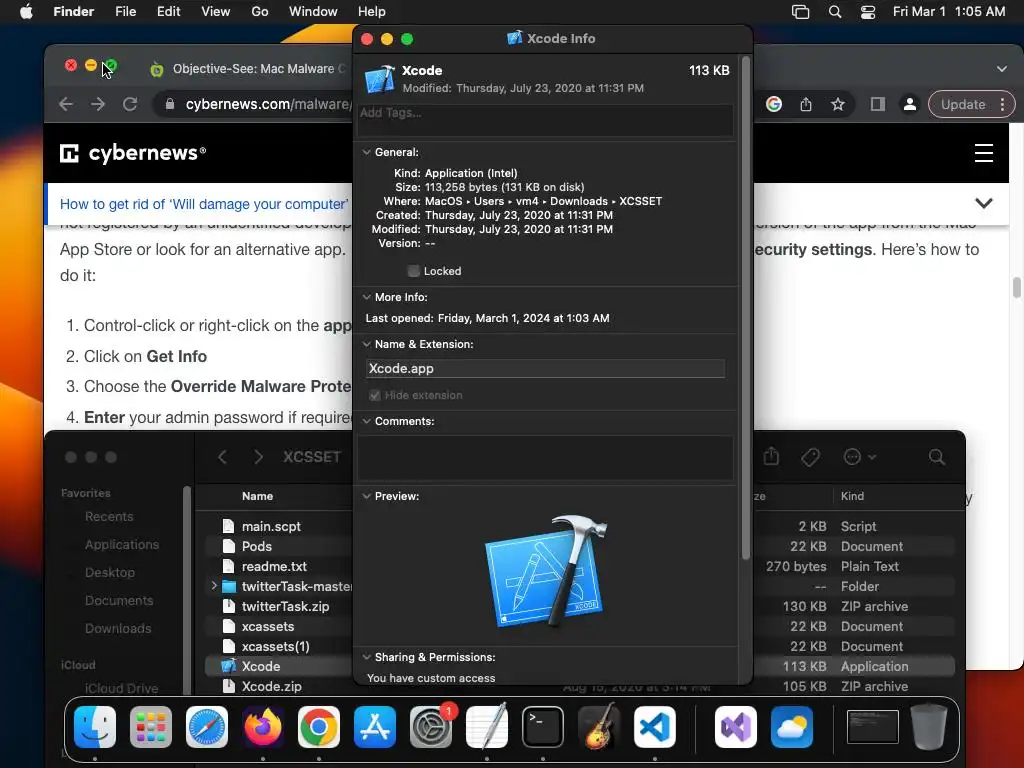The height and width of the screenshot is (768, 1024).
Task: Click the Xcode Info window scrollbar
Action: 745,307
